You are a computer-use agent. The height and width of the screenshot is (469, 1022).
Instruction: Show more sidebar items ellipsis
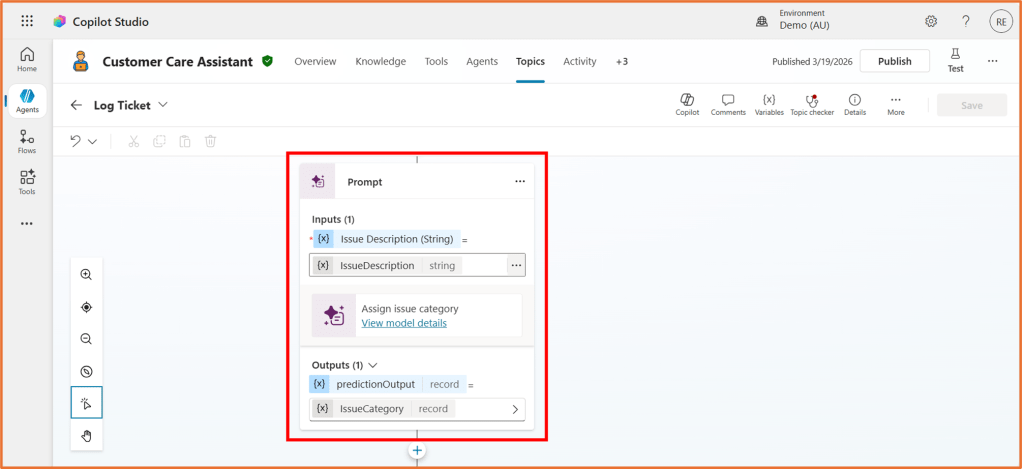[x=27, y=223]
